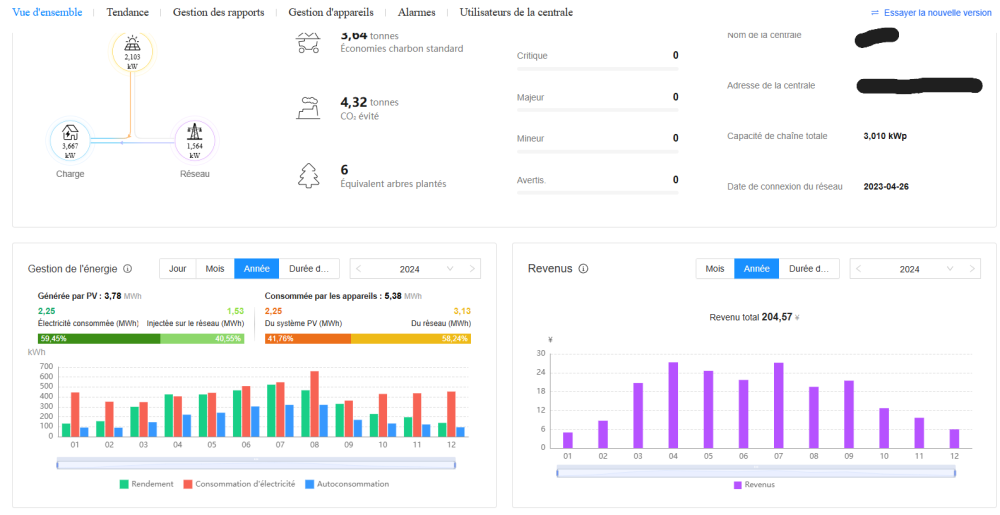The height and width of the screenshot is (515, 1000).
Task: Click the energy chart zoom range slider
Action: [256, 464]
